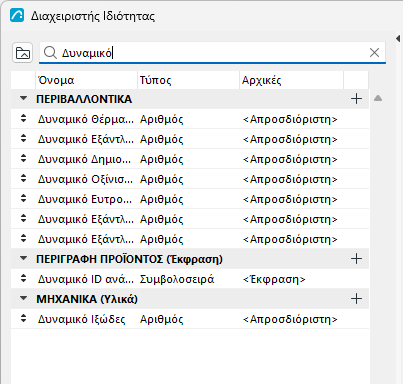Click the magnifier search icon
The height and width of the screenshot is (384, 403).
[x=50, y=53]
